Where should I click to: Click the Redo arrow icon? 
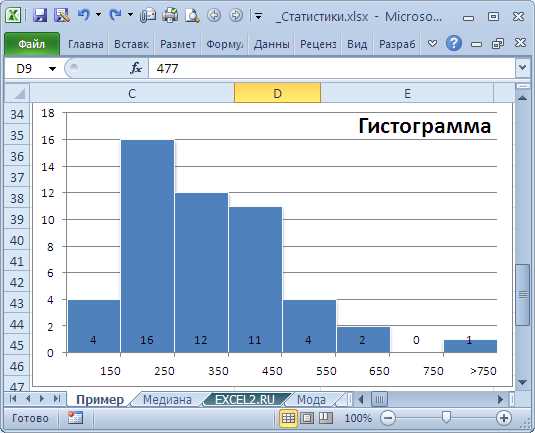(x=115, y=15)
